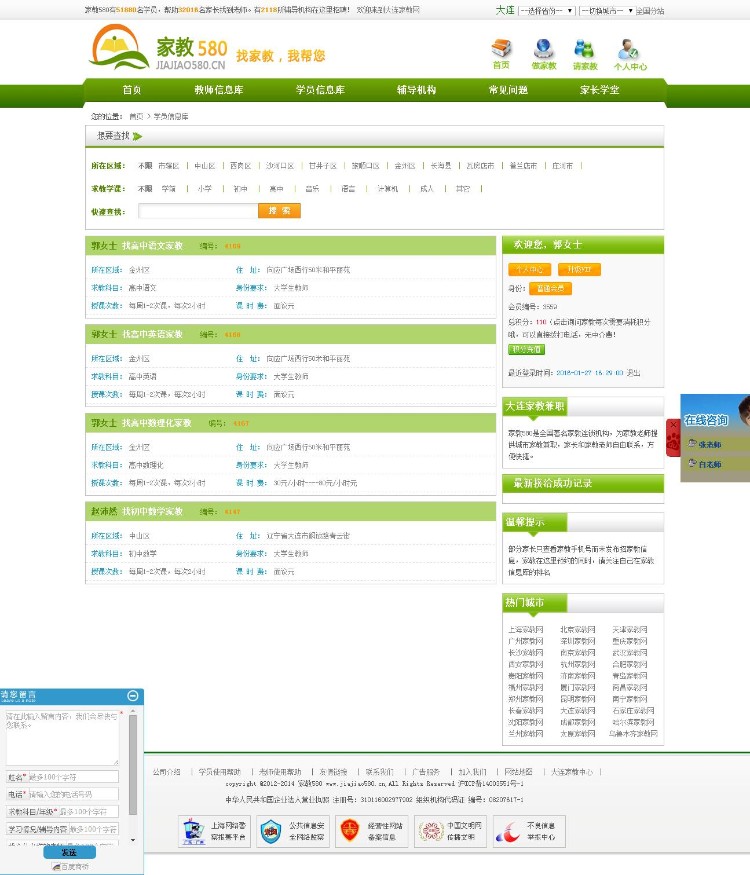Click the 经营性网站备案信息 badge

(373, 831)
